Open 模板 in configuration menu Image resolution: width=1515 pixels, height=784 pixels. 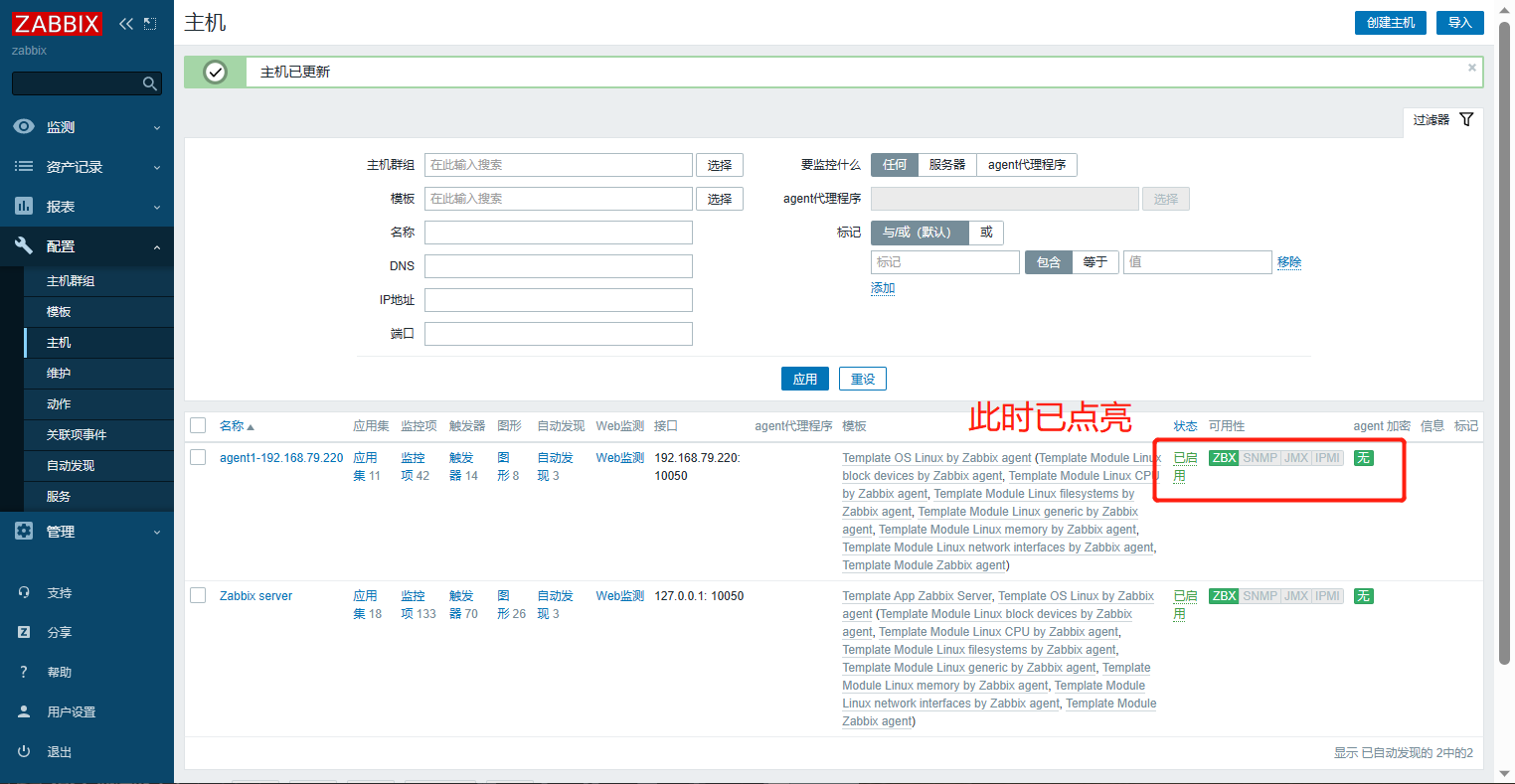coord(99,312)
